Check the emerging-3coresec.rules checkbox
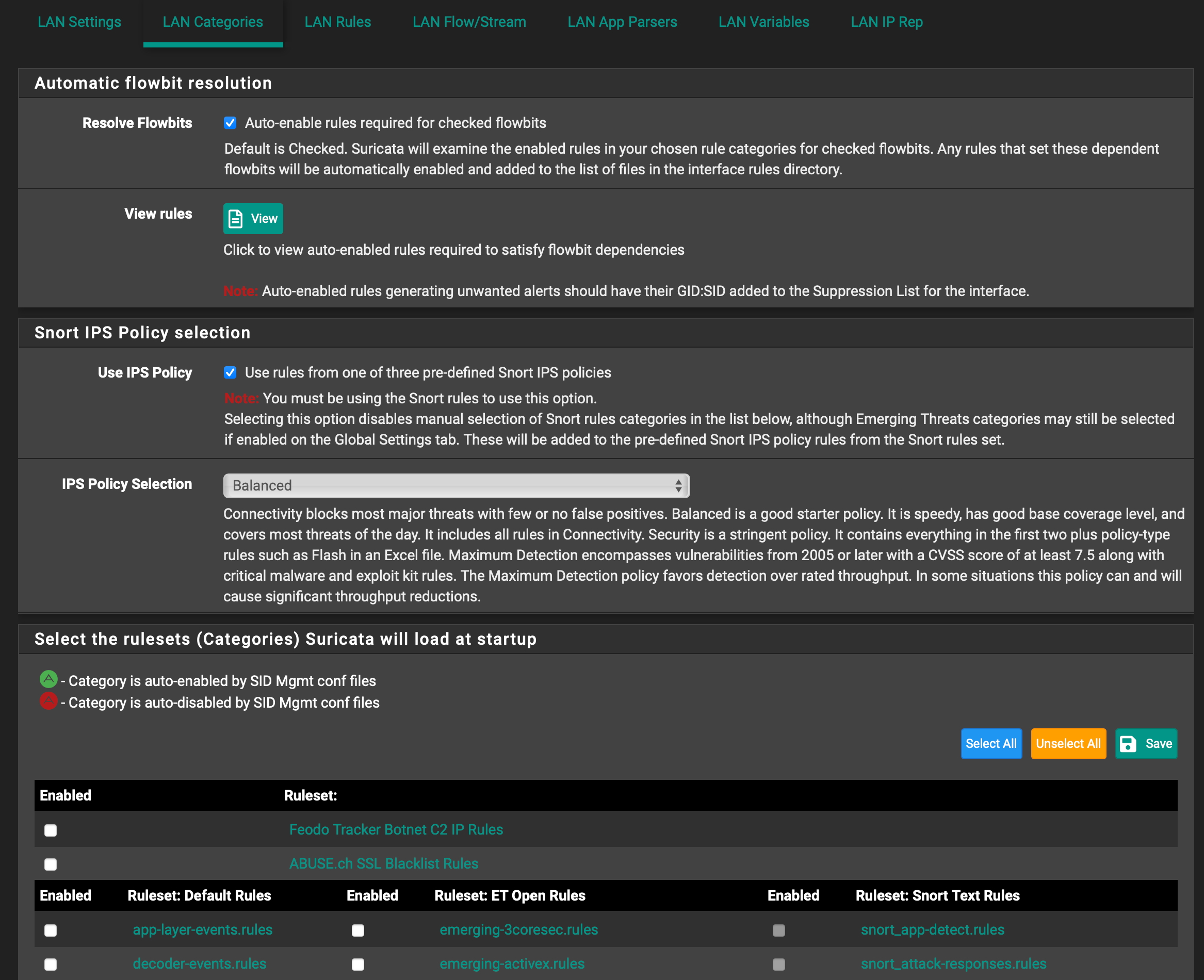1204x980 pixels. tap(358, 930)
